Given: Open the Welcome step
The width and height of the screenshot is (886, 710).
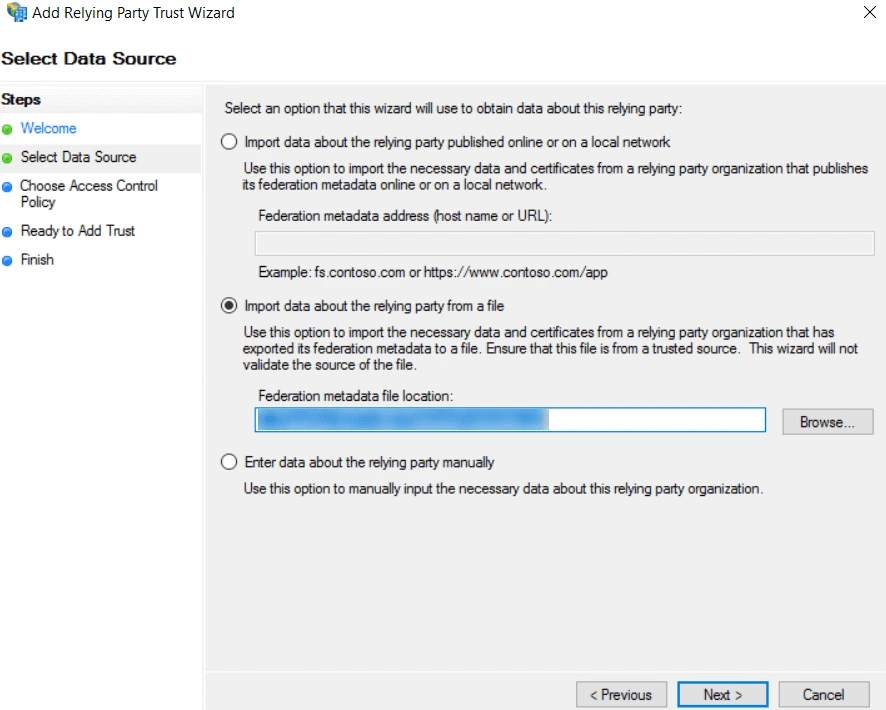Looking at the screenshot, I should point(48,129).
